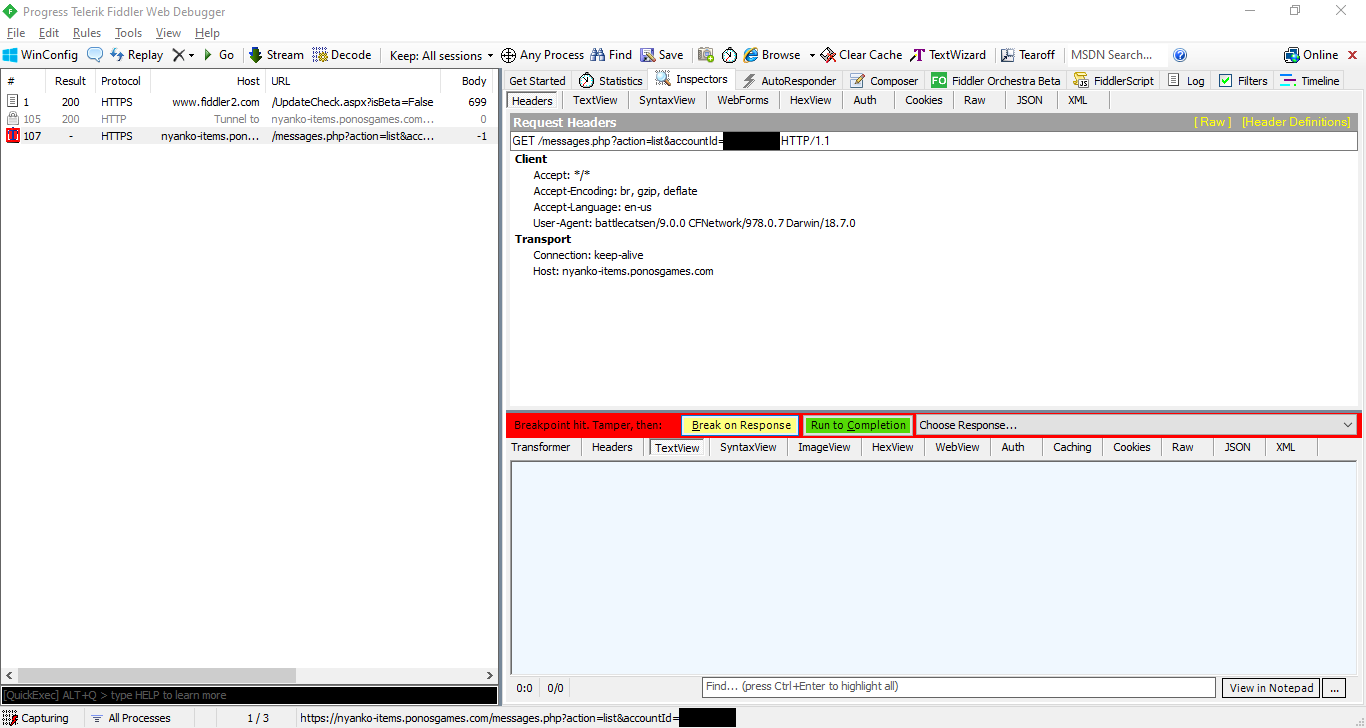1366x728 pixels.
Task: Switch to Timeline tab
Action: tap(1310, 81)
